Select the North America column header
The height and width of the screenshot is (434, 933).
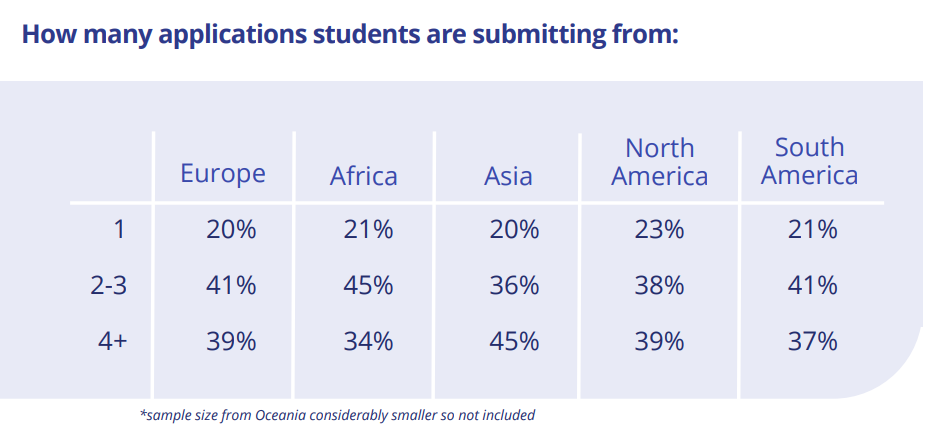click(x=659, y=162)
